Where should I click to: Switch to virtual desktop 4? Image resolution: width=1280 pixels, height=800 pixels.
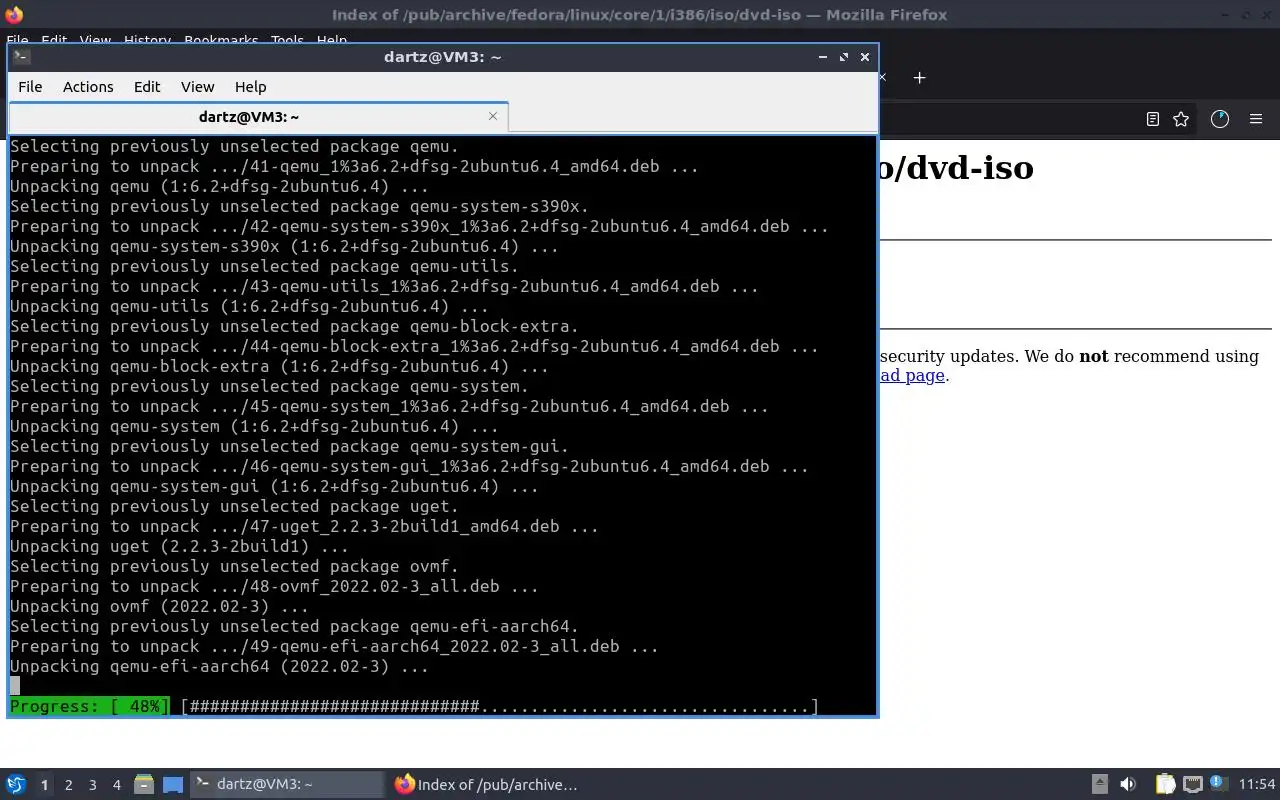point(117,785)
